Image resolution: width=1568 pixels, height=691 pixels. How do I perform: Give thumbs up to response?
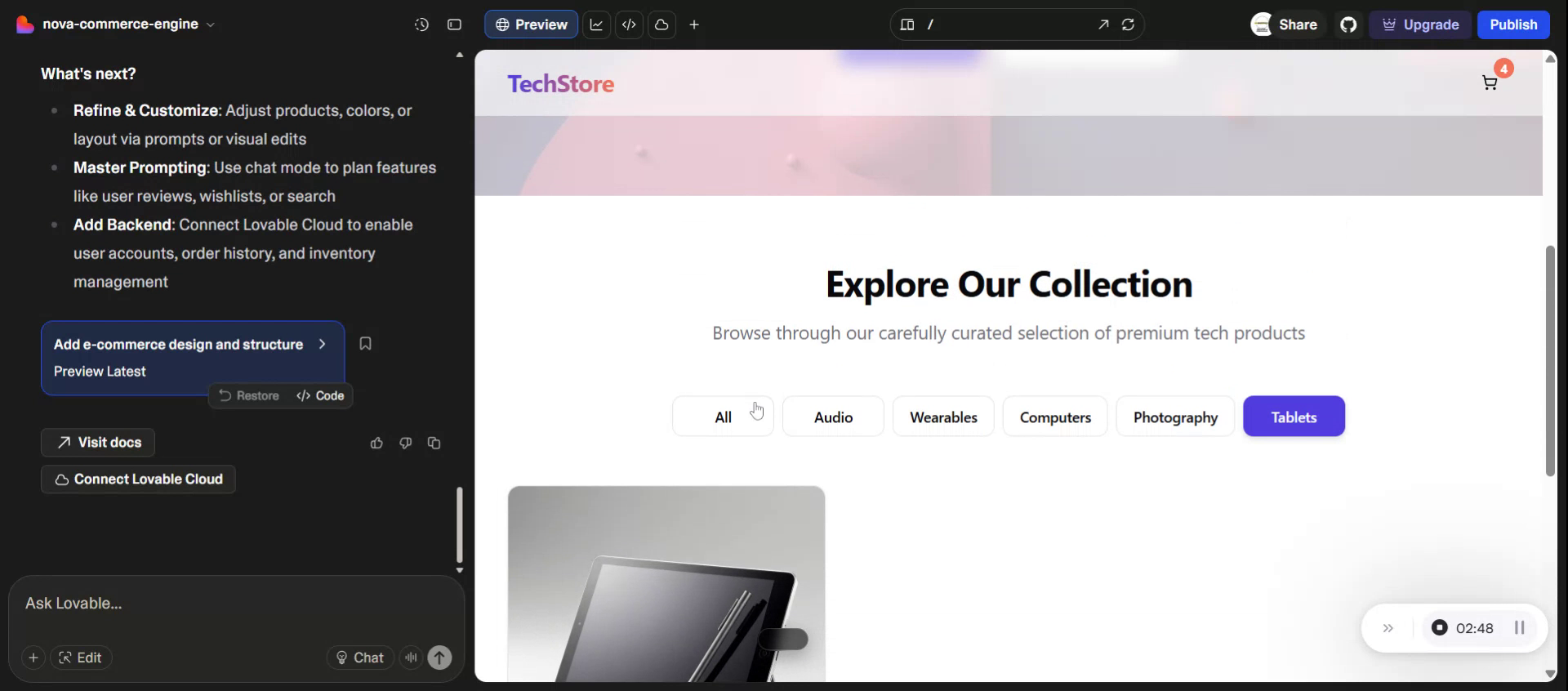[376, 443]
